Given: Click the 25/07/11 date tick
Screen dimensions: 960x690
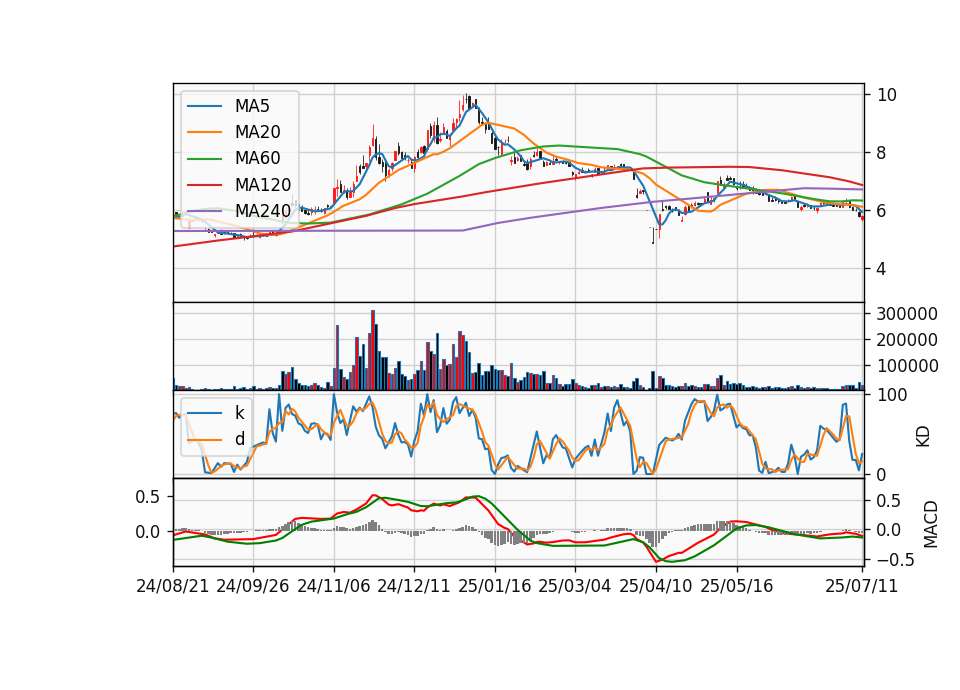Looking at the screenshot, I should pyautogui.click(x=862, y=586).
